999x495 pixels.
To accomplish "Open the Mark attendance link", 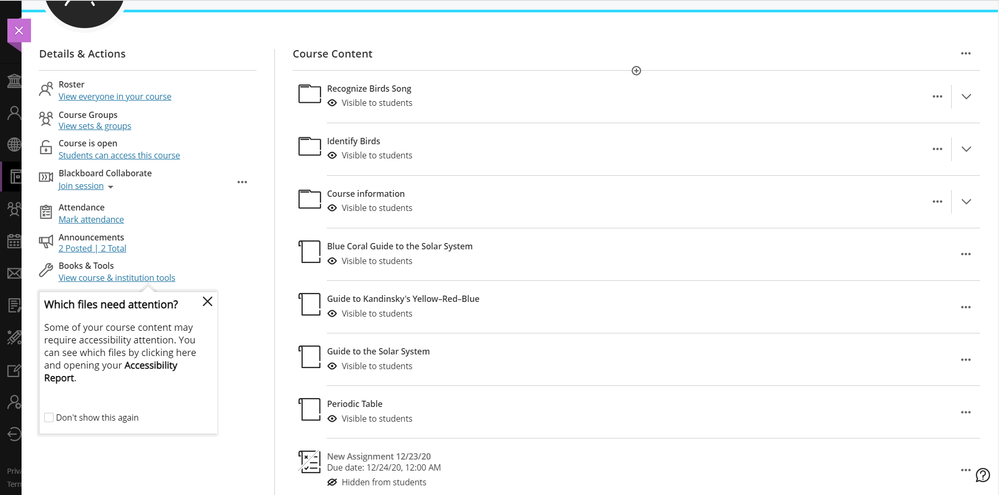I will tap(91, 219).
